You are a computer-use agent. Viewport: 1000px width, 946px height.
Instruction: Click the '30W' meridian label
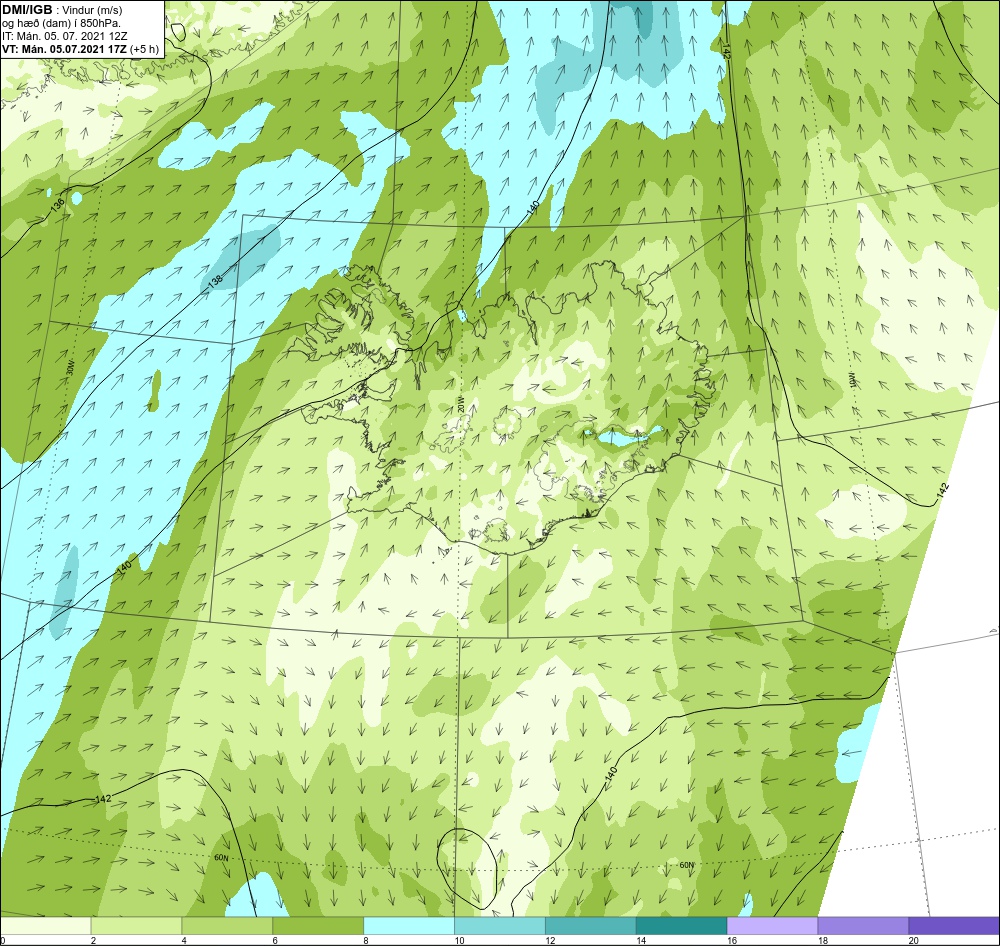(x=70, y=369)
